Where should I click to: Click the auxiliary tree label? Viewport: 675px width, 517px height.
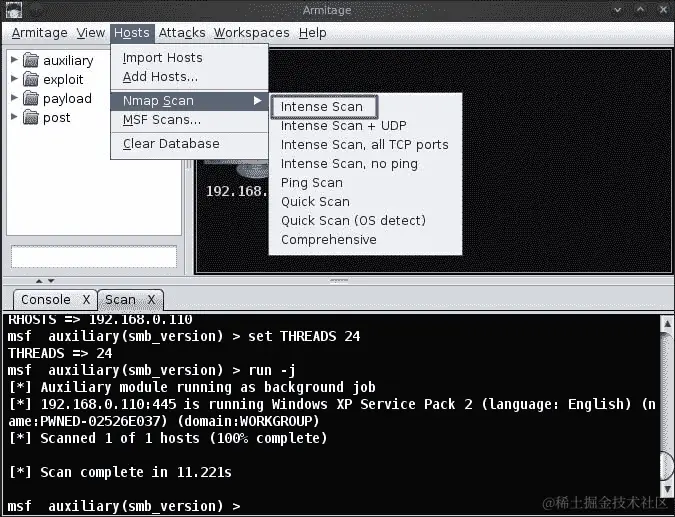click(68, 61)
